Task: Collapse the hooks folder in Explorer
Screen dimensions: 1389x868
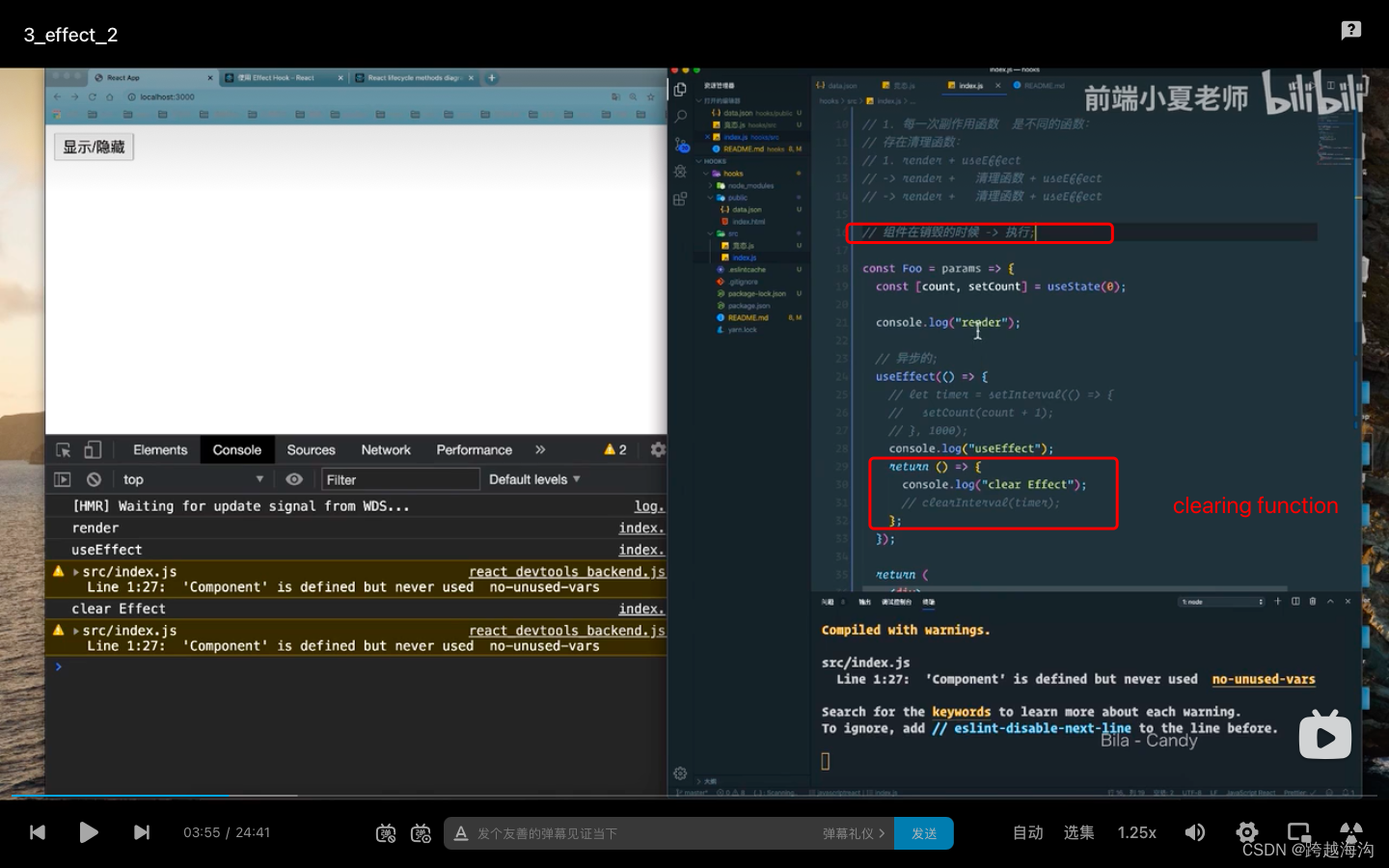Action: point(733,174)
